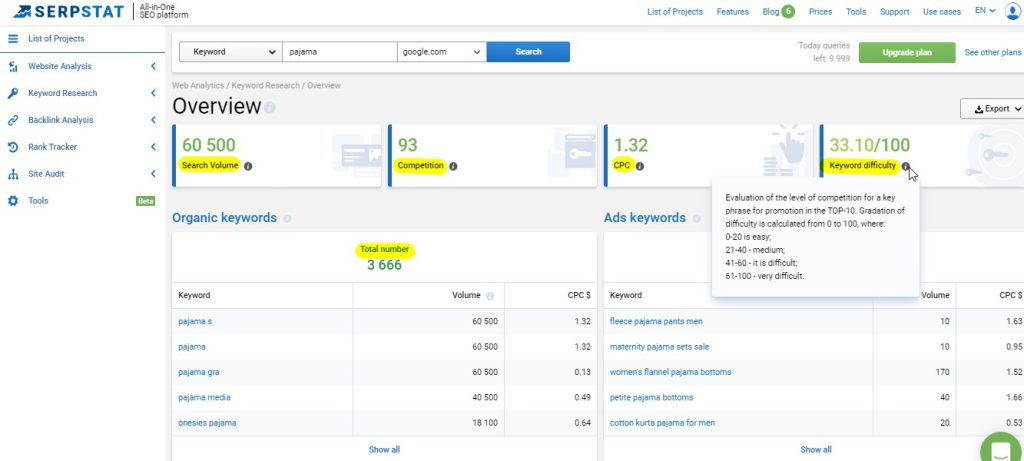The image size is (1024, 461).
Task: Click the hamburger menu icon in sidebar
Action: pos(13,39)
